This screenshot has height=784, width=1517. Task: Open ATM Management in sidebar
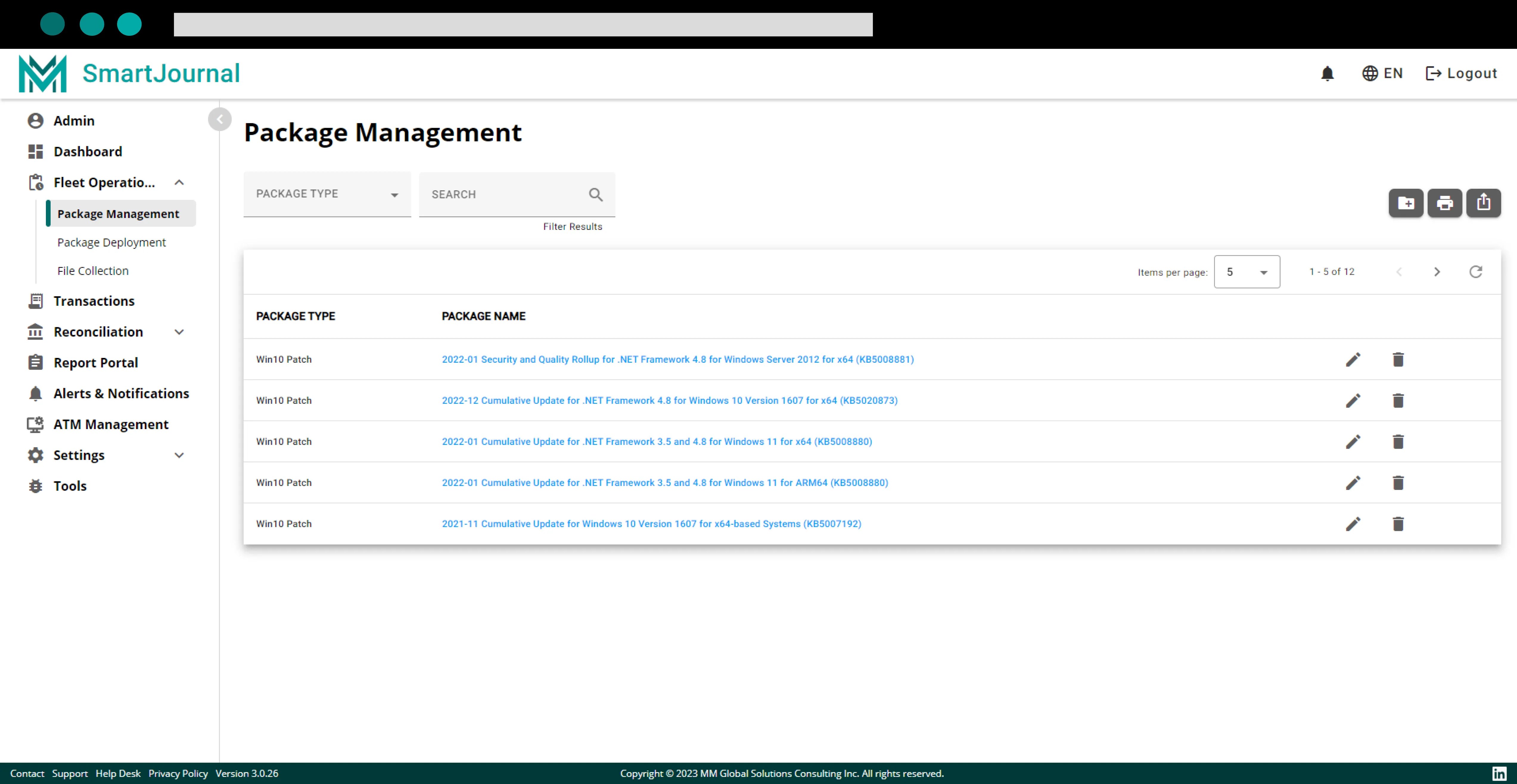111,424
